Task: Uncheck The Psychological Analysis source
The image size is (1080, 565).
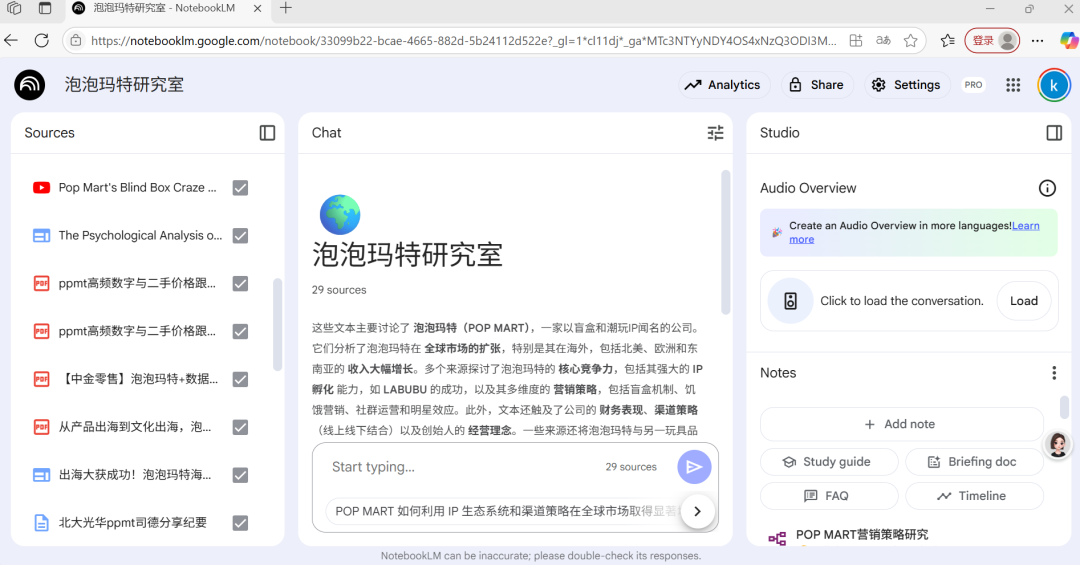Action: pos(240,236)
